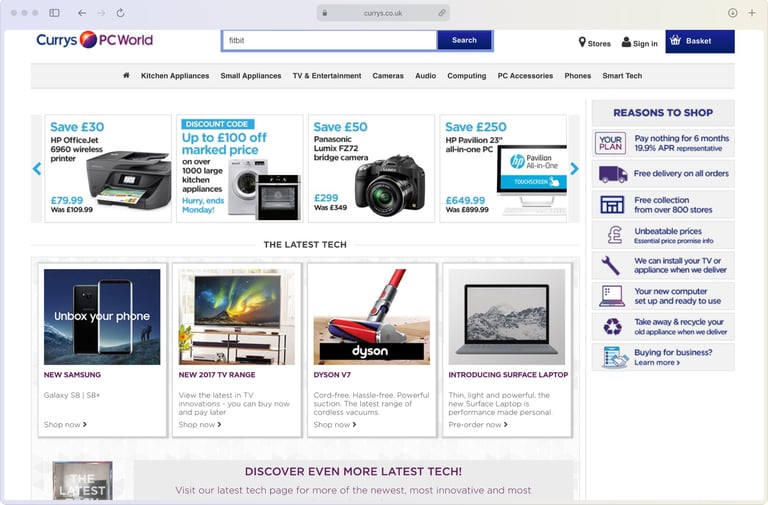The height and width of the screenshot is (505, 768).
Task: Reload the page with refresh icon
Action: pyautogui.click(x=120, y=13)
